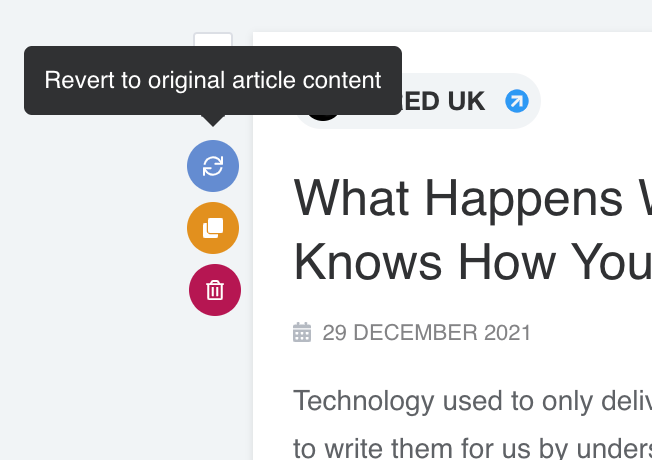Click the black publisher logo circle

[x=322, y=112]
